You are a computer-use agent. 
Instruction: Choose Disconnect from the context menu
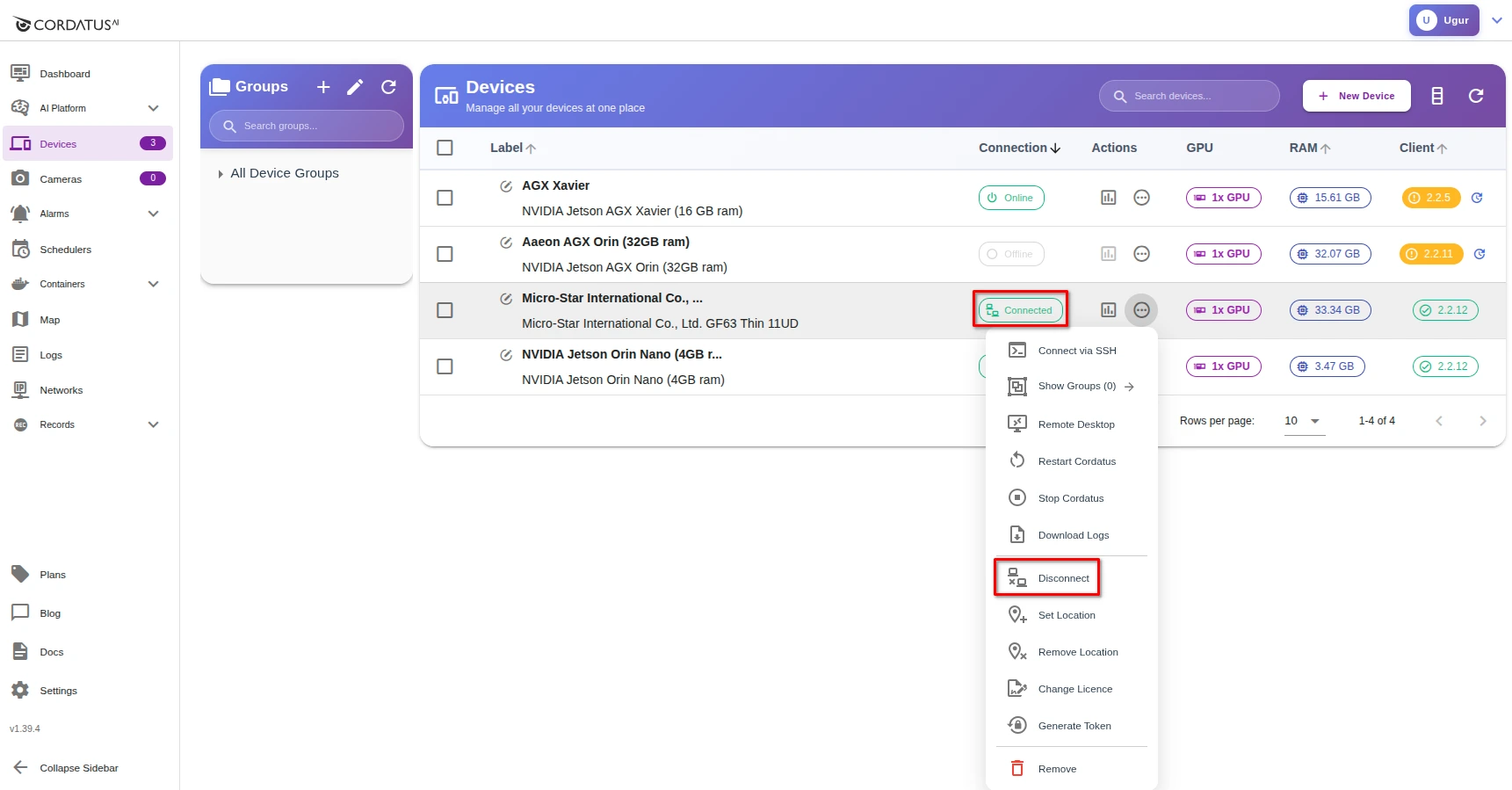click(1063, 578)
